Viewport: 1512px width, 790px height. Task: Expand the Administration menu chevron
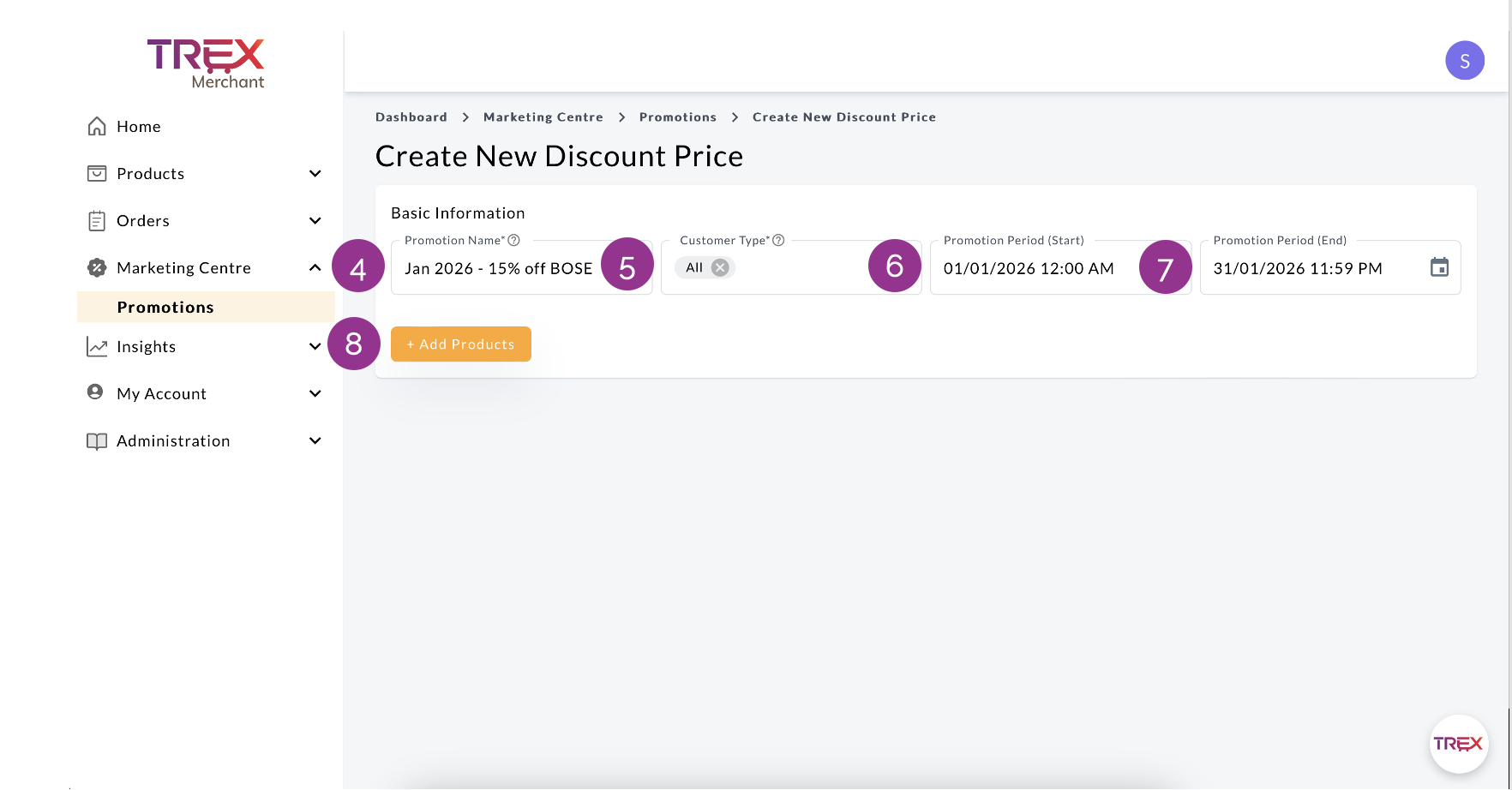coord(315,441)
